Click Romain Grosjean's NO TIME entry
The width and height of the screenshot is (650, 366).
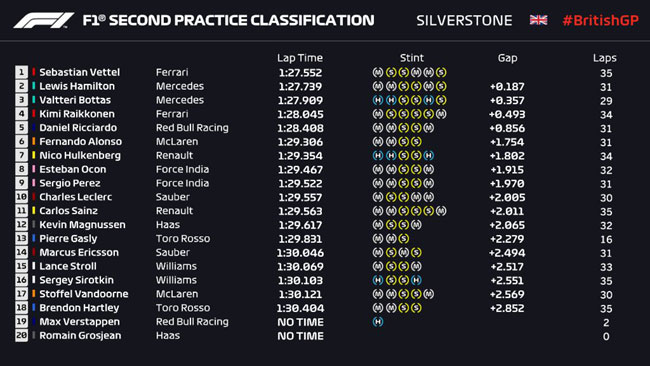(x=301, y=336)
